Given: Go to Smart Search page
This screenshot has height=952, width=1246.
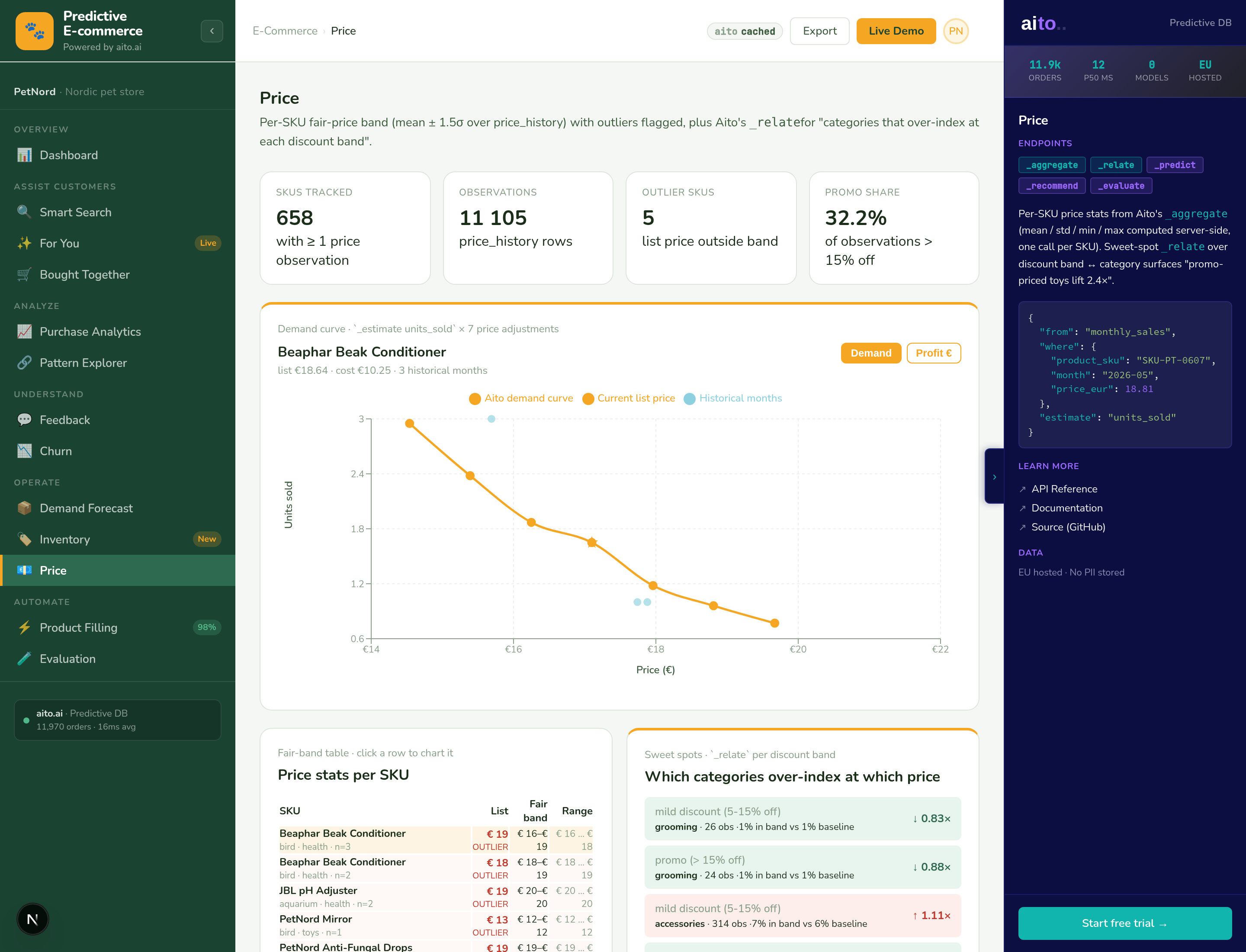Looking at the screenshot, I should pyautogui.click(x=118, y=212).
